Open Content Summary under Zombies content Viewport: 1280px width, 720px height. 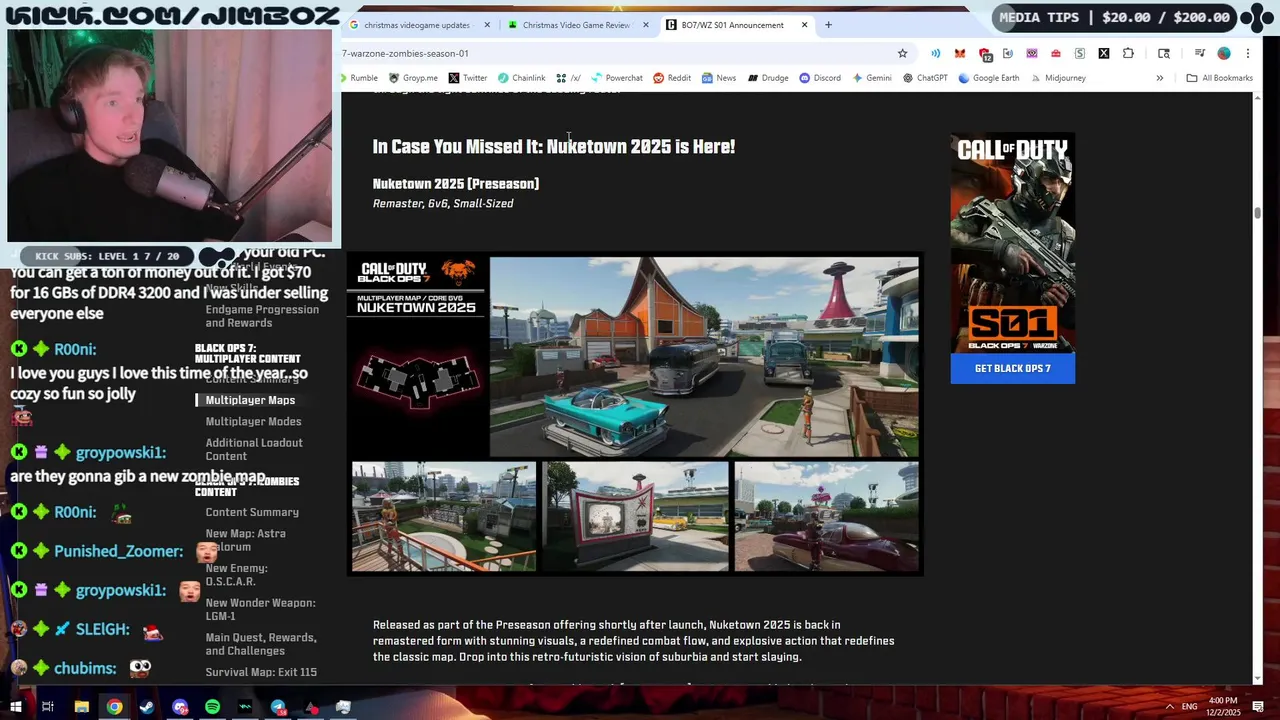[x=252, y=512]
